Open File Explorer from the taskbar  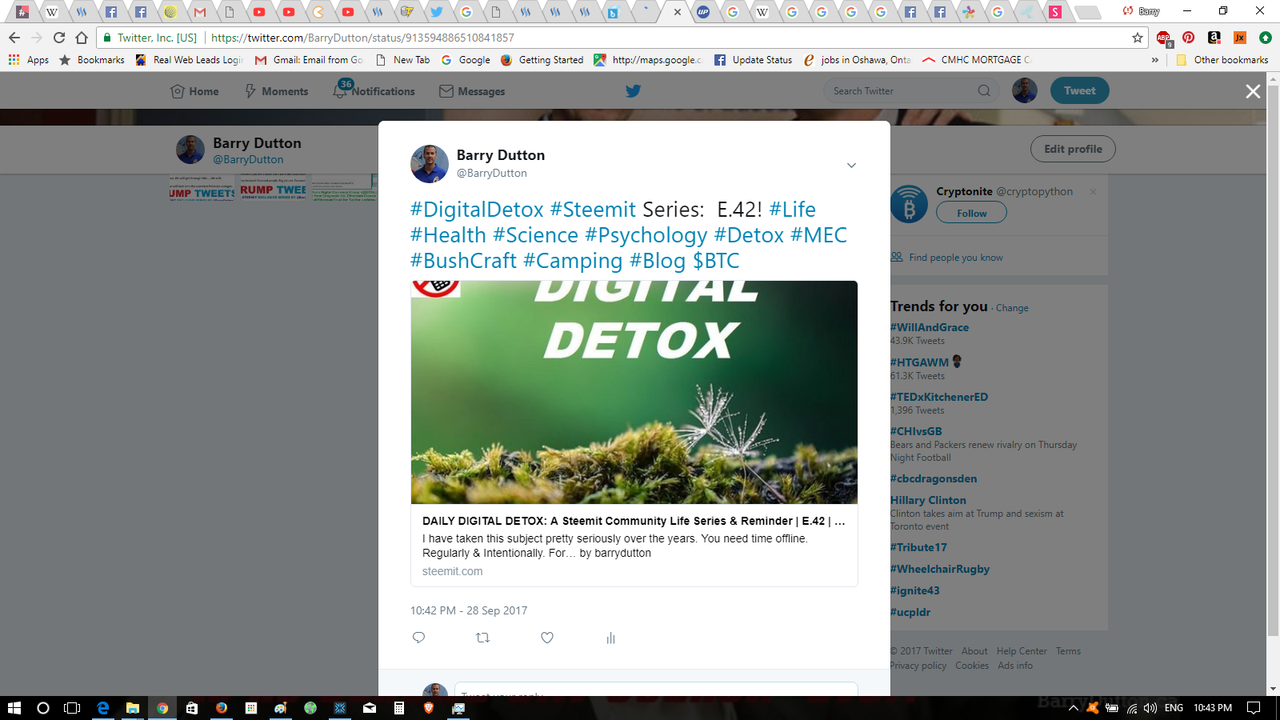(132, 708)
